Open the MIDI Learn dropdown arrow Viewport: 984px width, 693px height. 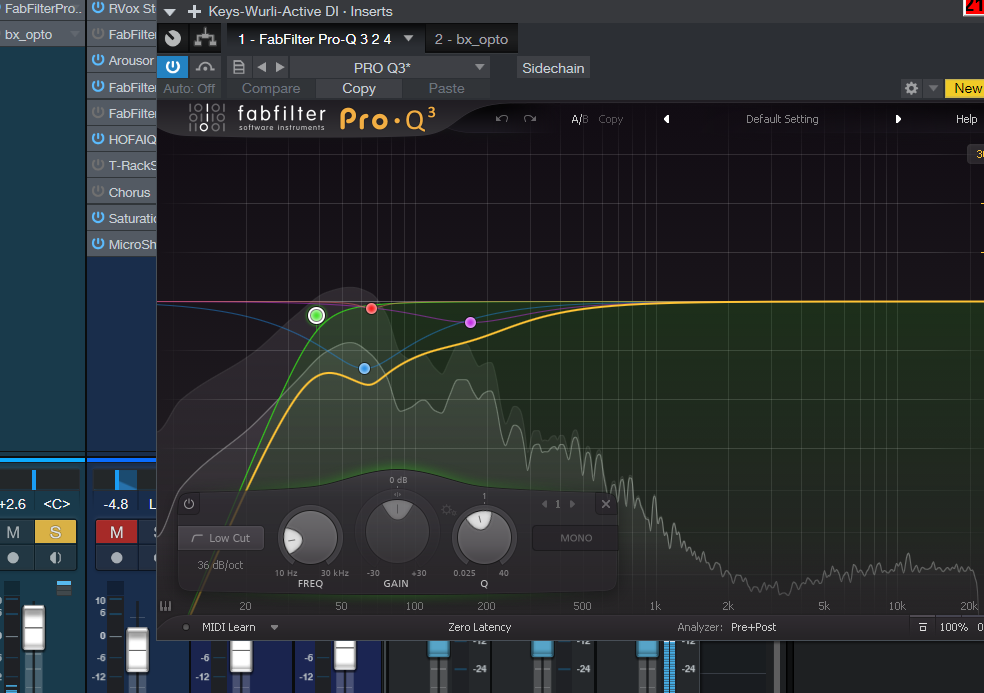coord(274,627)
